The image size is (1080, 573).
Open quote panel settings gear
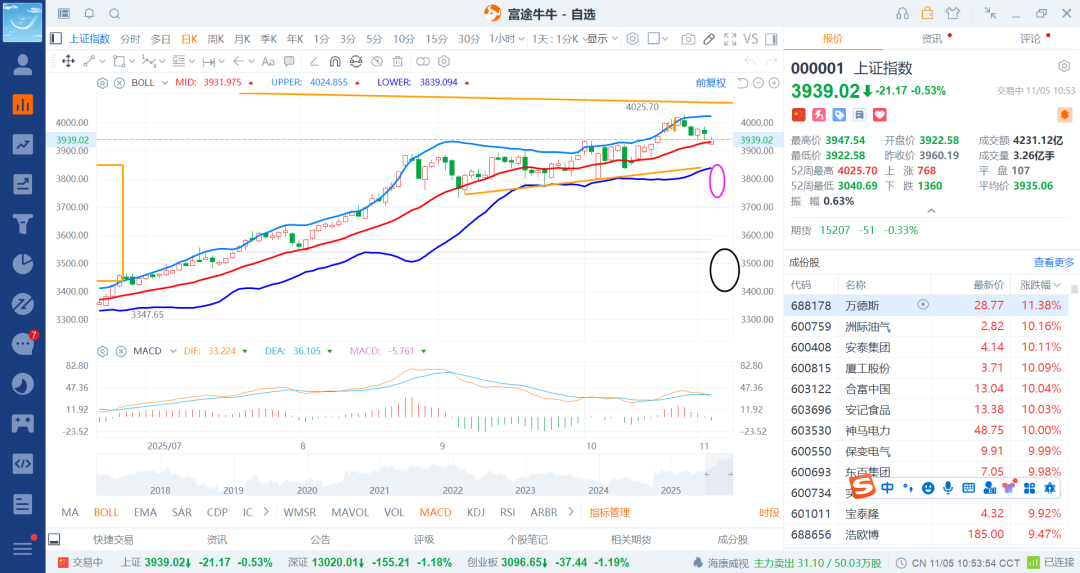tap(1064, 66)
